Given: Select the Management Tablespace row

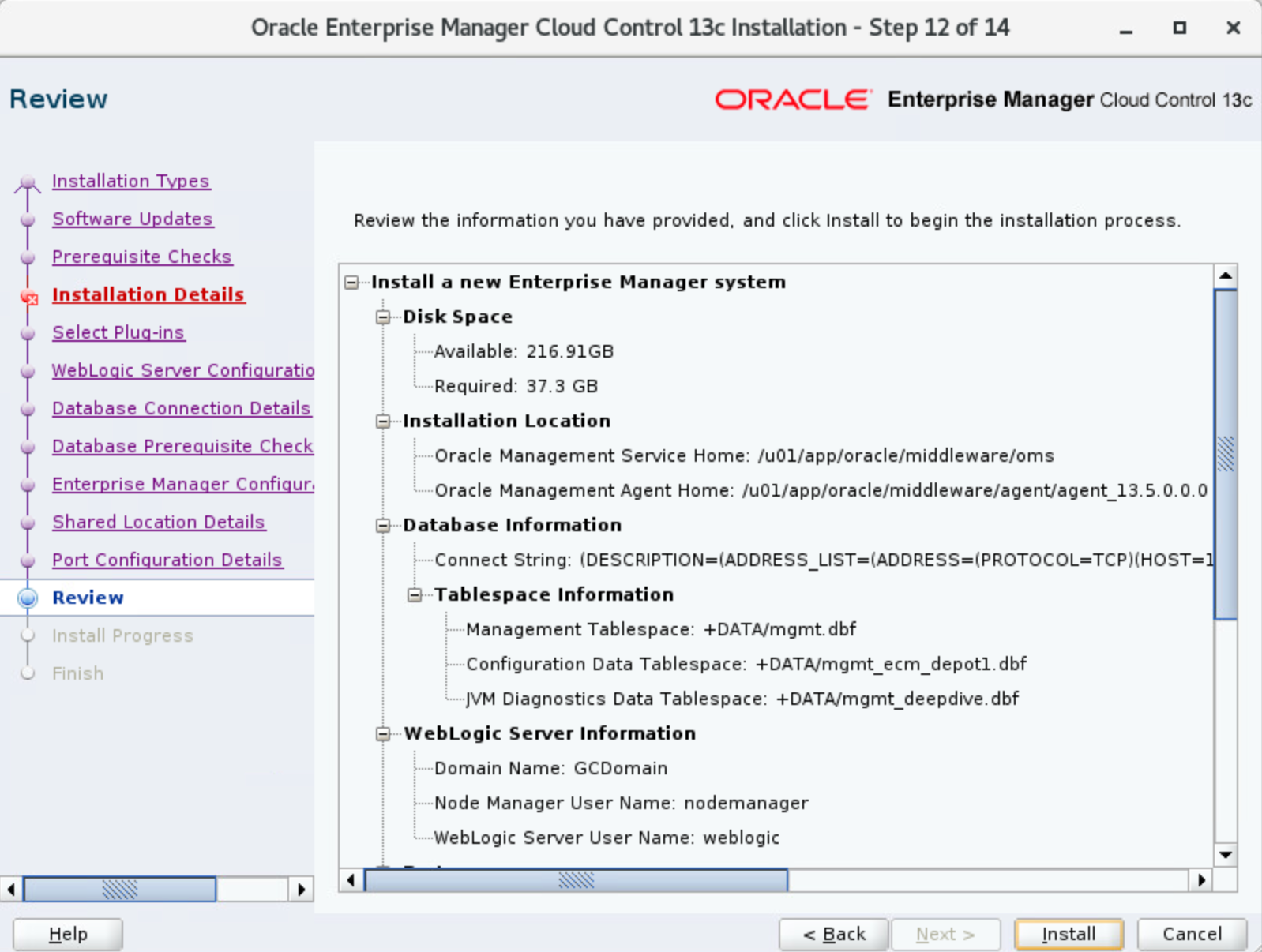Looking at the screenshot, I should coord(661,630).
